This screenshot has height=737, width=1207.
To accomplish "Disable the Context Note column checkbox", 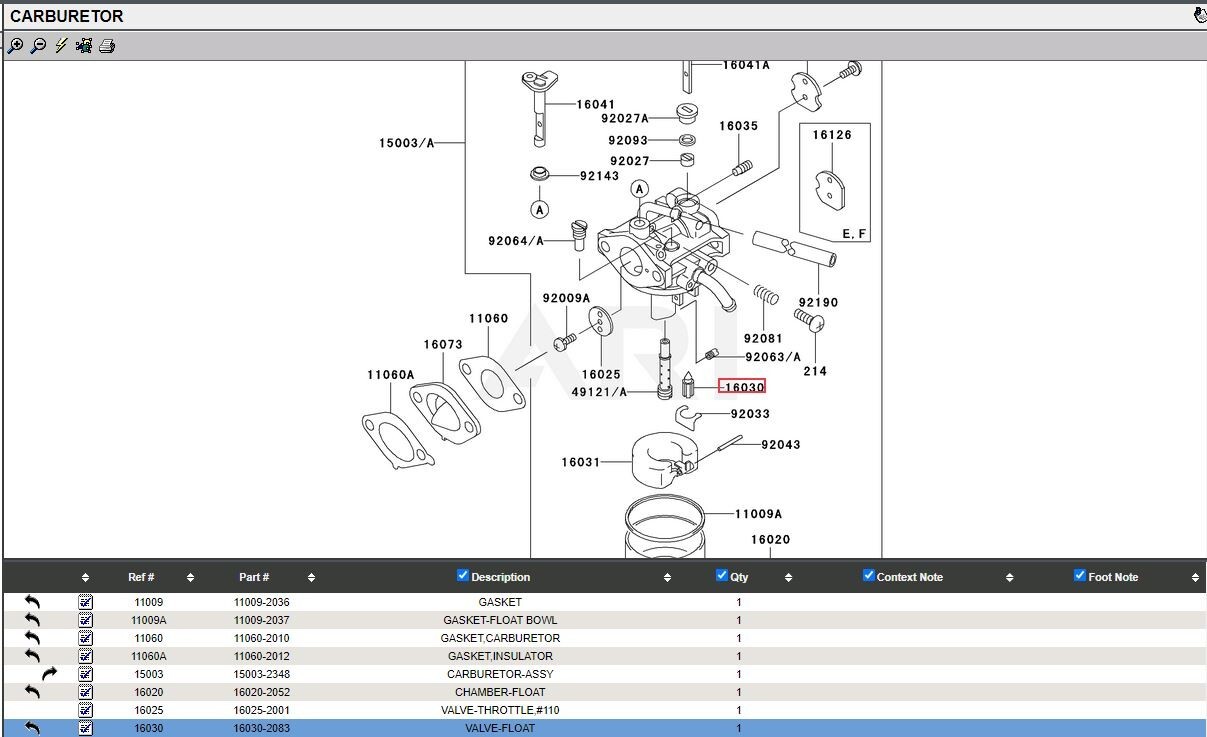I will tap(868, 575).
